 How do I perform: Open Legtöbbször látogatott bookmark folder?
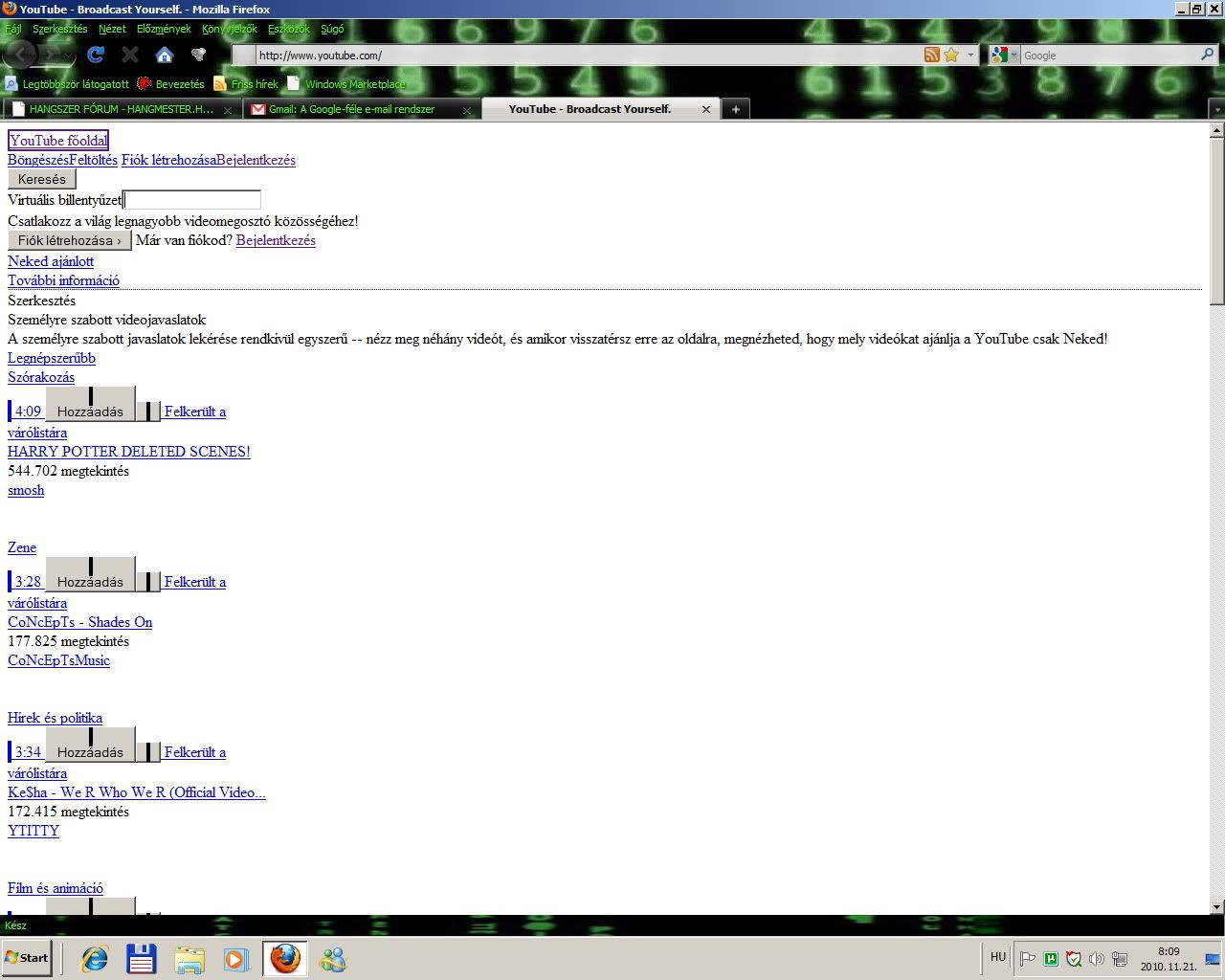[x=67, y=84]
